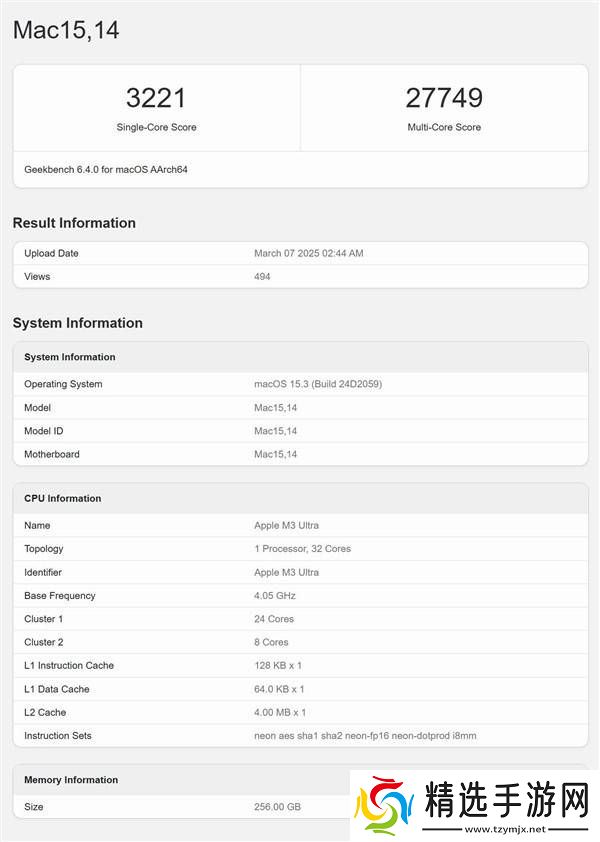
Task: Click the instruction sets list starting with neon
Action: pyautogui.click(x=365, y=736)
